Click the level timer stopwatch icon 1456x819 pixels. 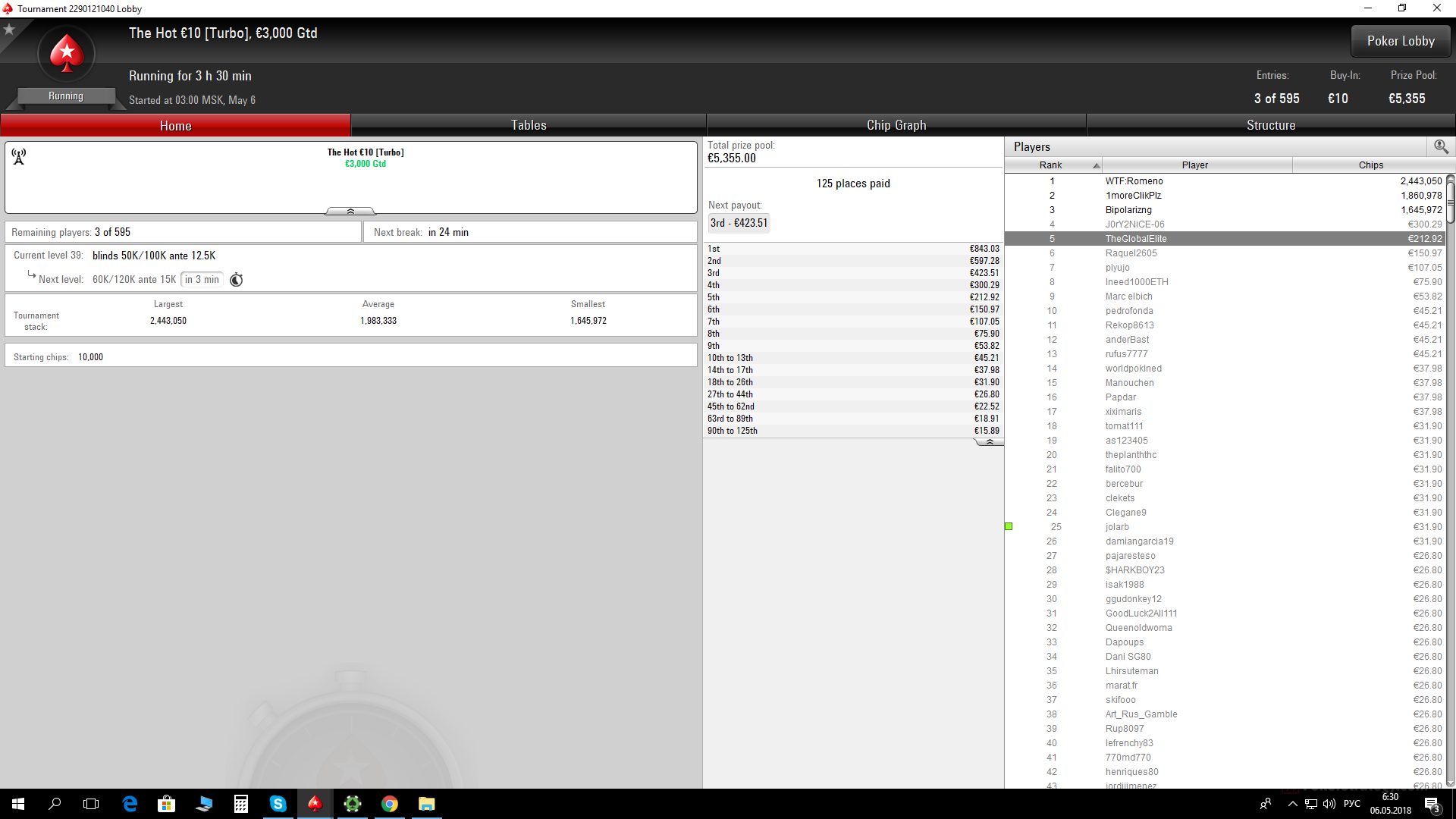tap(237, 280)
